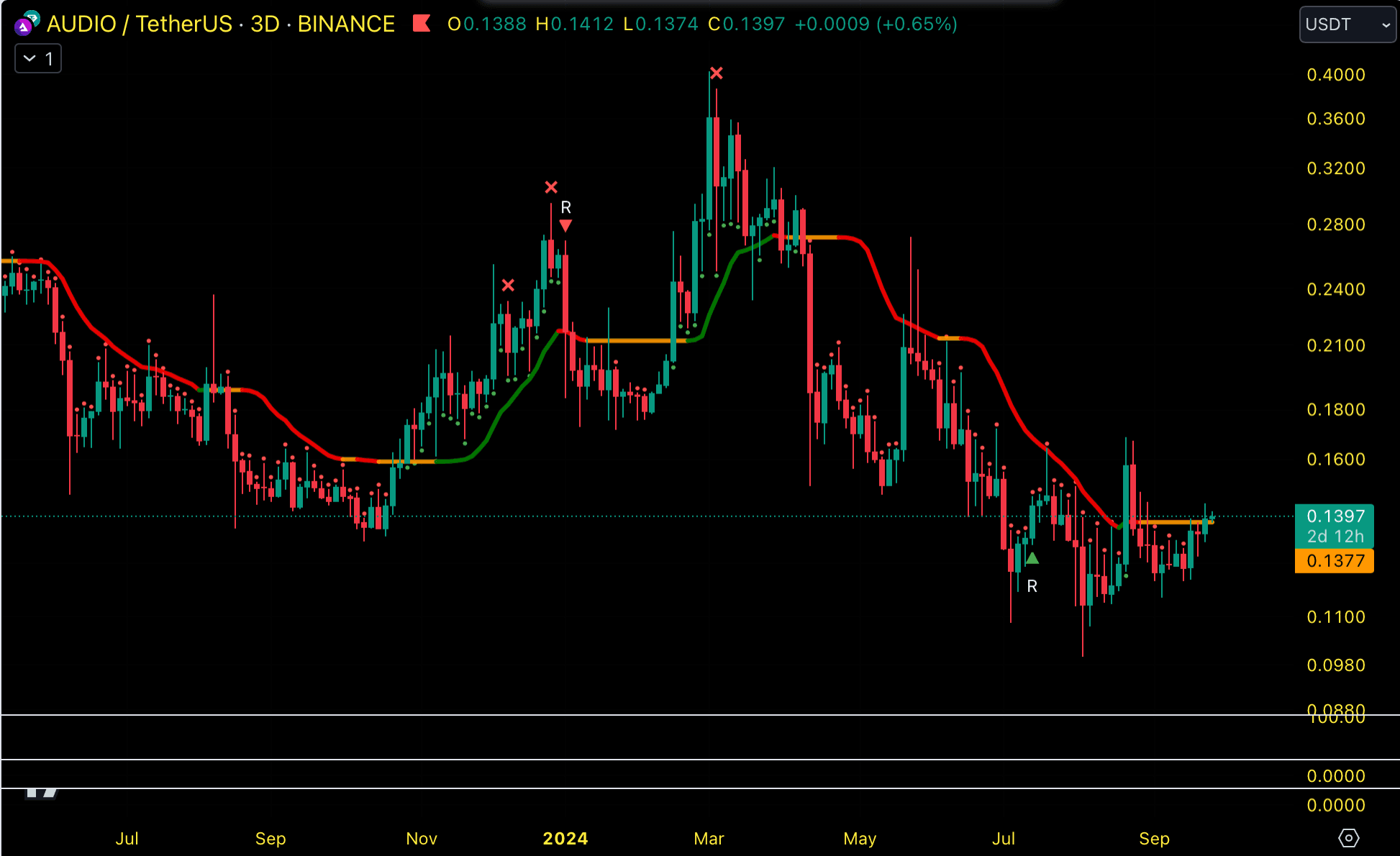This screenshot has width=1400, height=856.
Task: Click the Nov label on time axis
Action: coord(422,839)
